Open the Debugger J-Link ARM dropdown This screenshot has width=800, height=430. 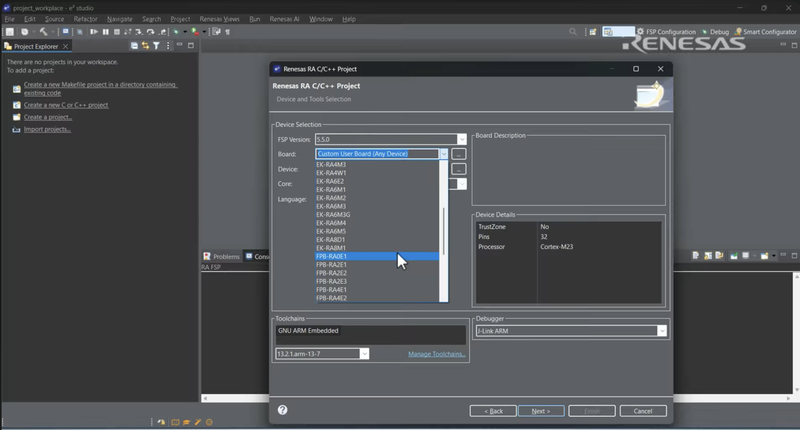pos(662,331)
